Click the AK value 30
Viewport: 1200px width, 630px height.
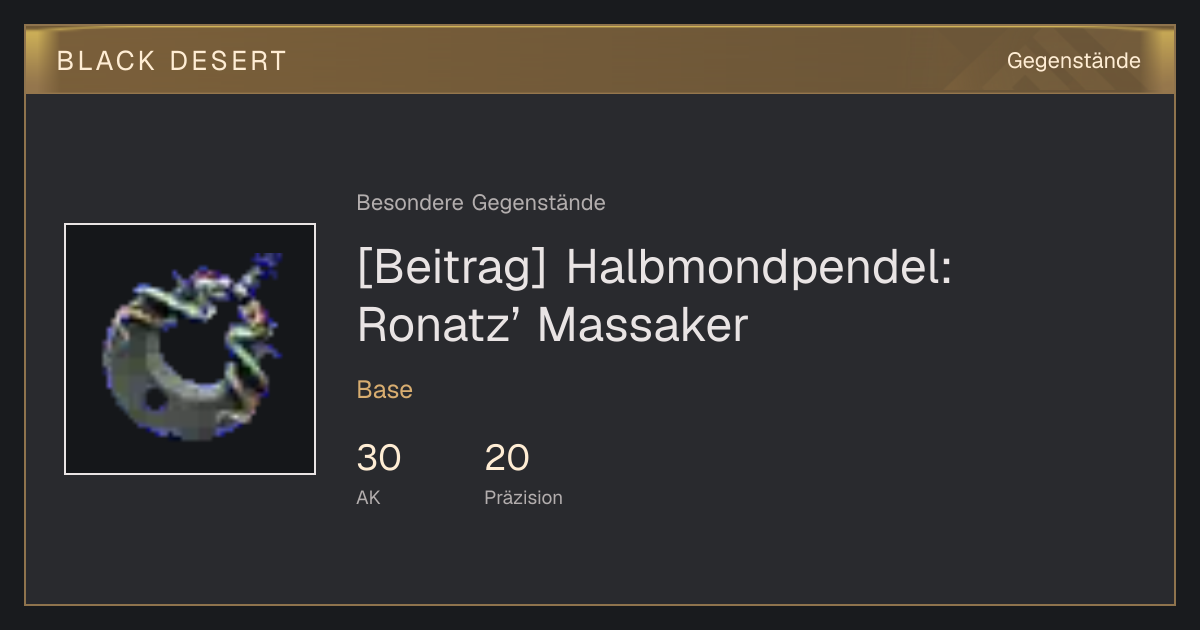[379, 458]
